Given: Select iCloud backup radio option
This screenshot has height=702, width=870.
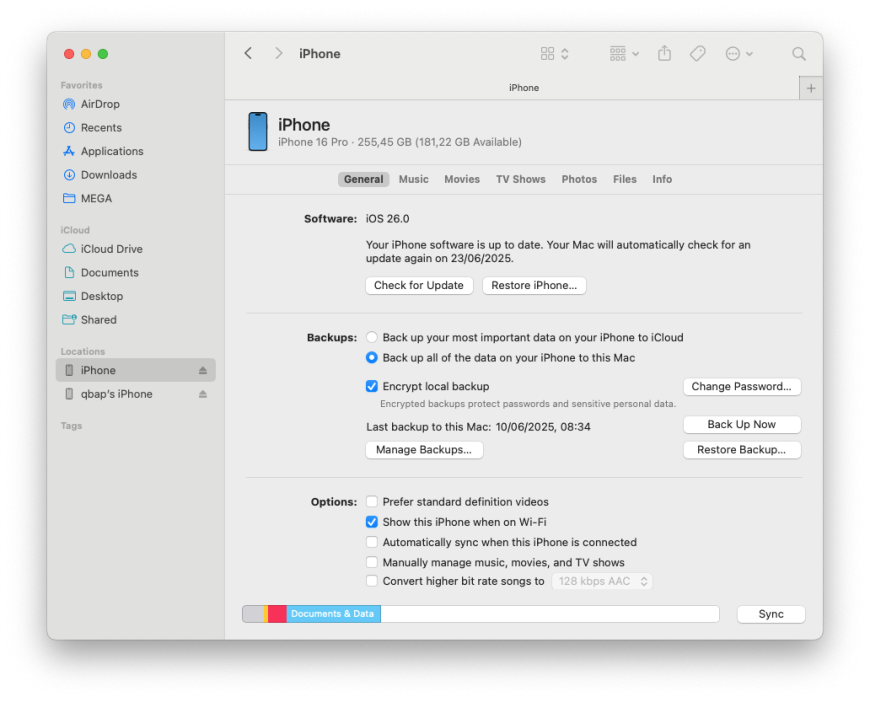Looking at the screenshot, I should (372, 337).
